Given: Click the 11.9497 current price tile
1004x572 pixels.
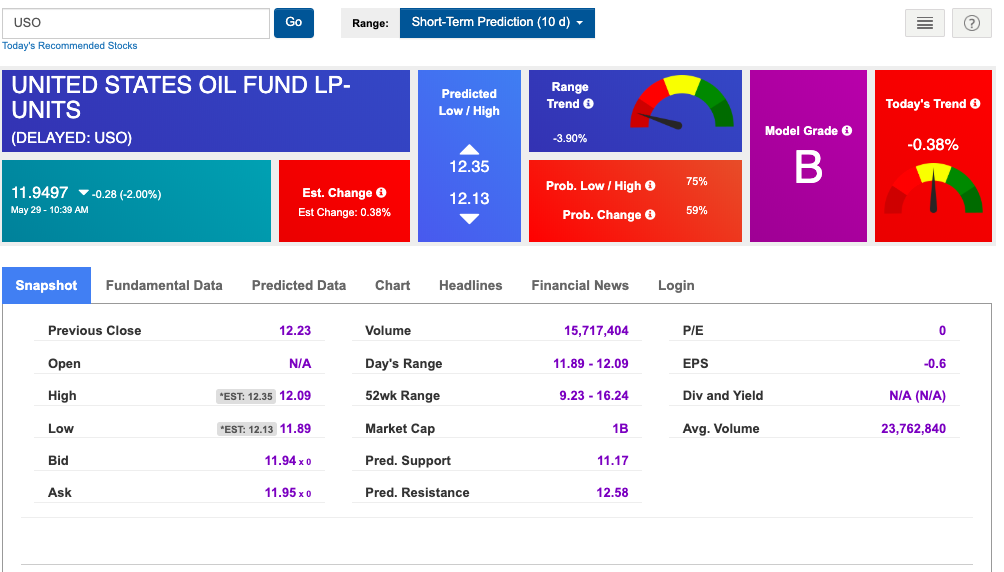Looking at the screenshot, I should point(136,201).
